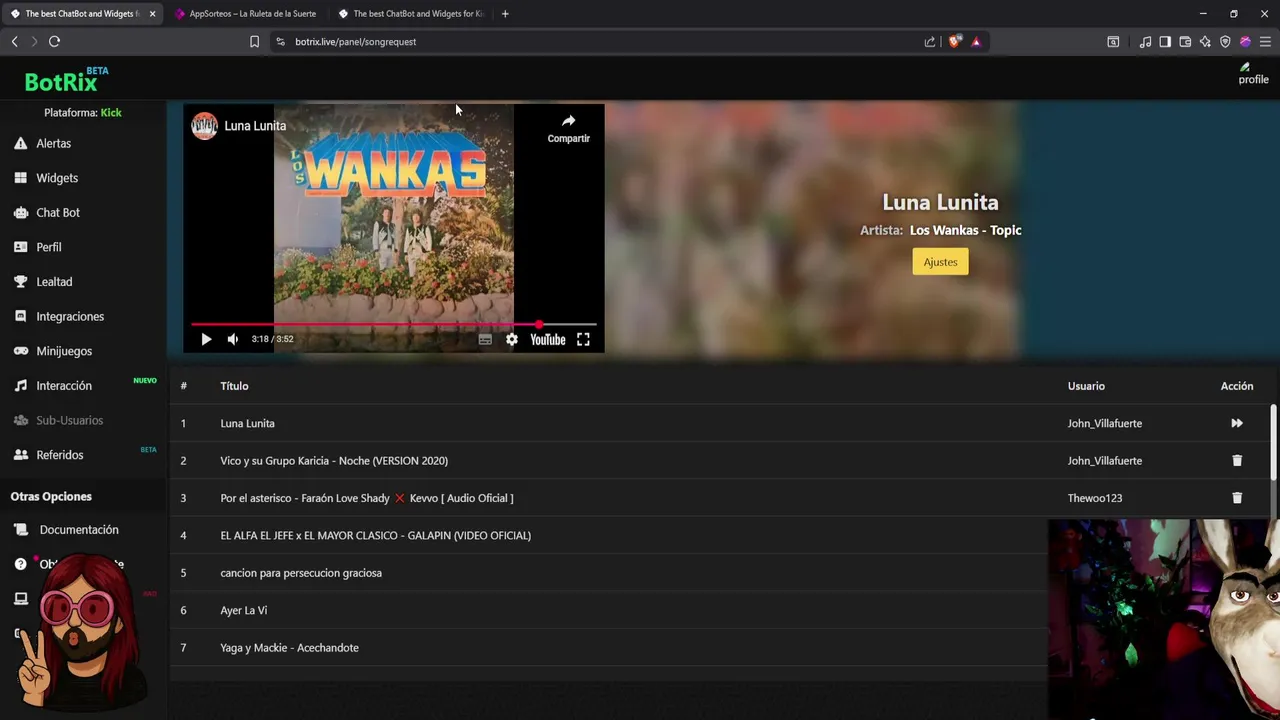Click the Los Wankas channel avatar

point(204,126)
